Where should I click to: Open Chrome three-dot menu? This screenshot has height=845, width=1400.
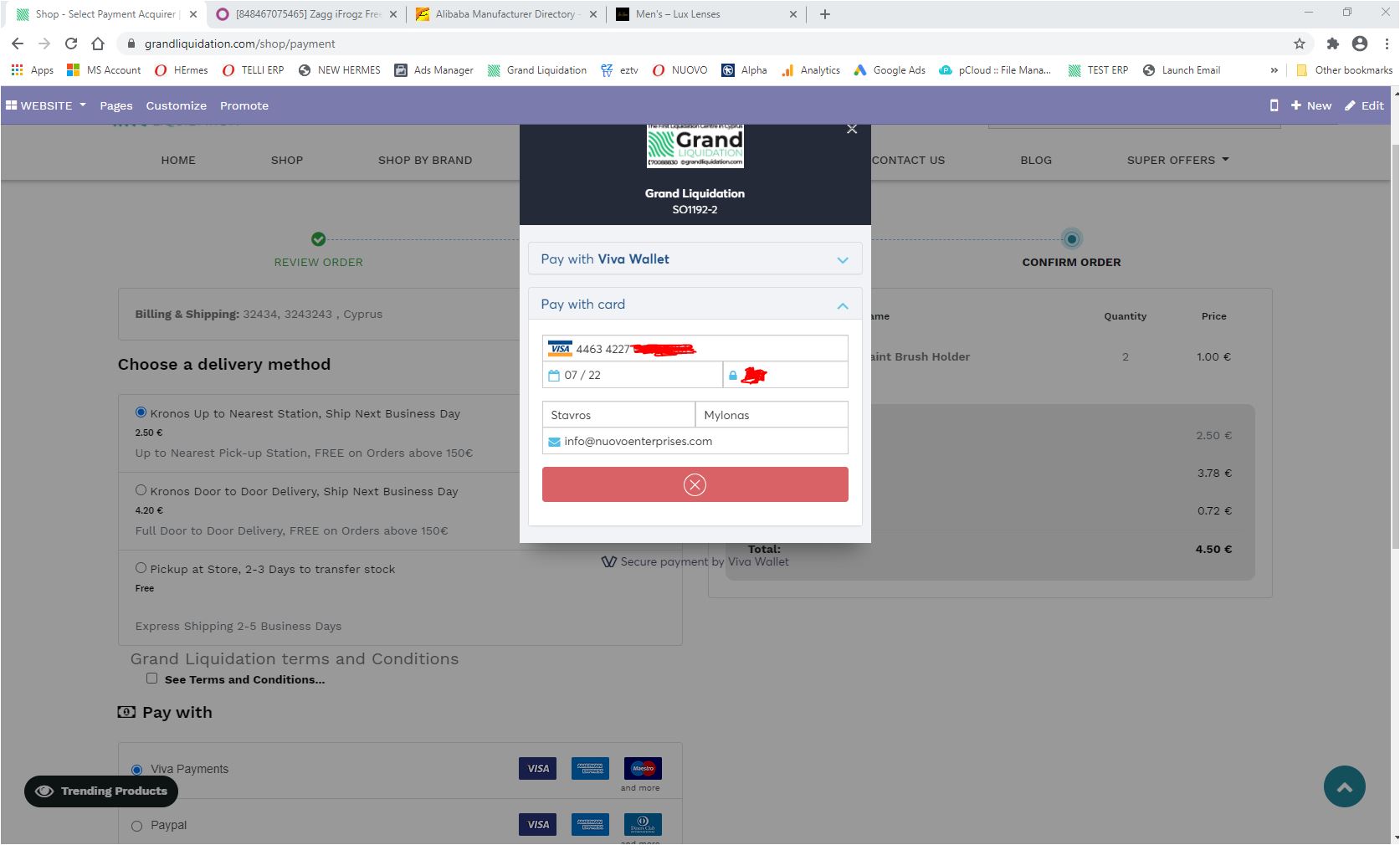point(1387,44)
